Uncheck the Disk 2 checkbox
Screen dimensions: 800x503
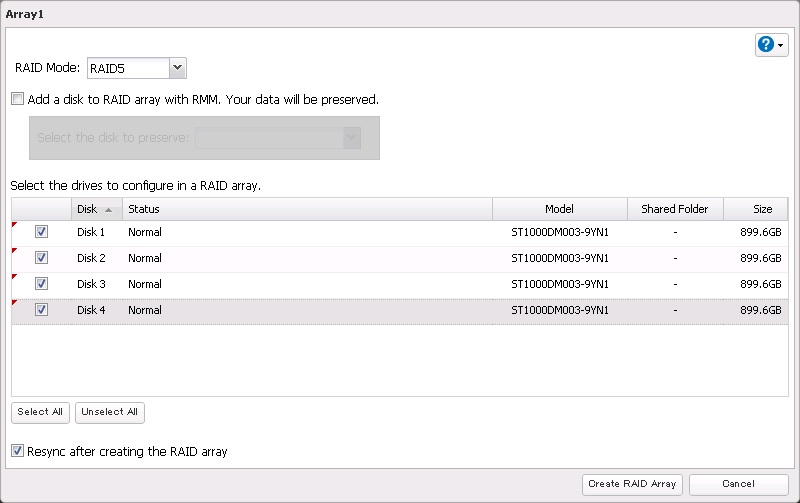point(41,258)
